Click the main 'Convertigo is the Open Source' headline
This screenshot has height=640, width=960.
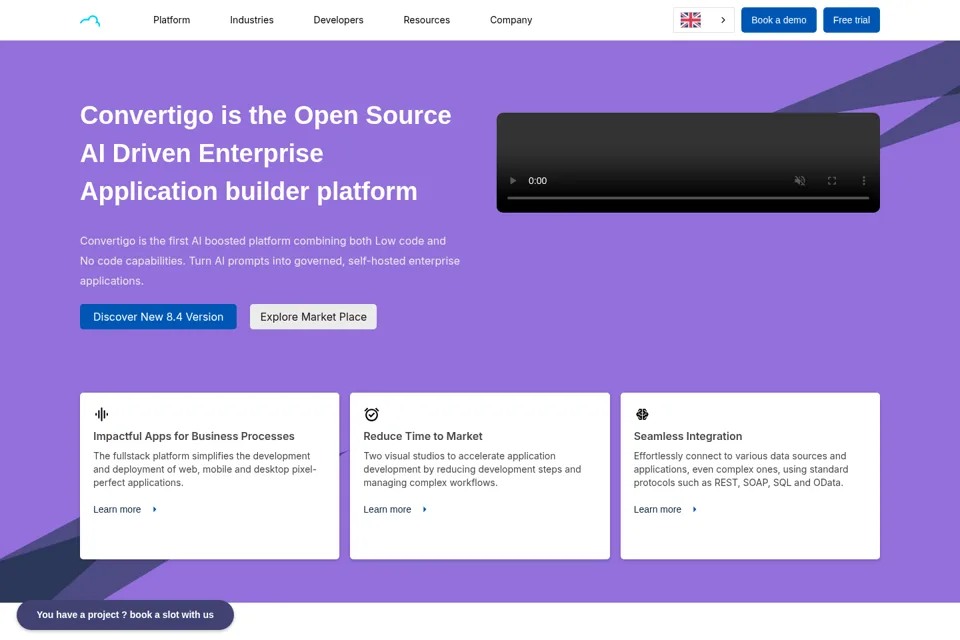point(266,153)
